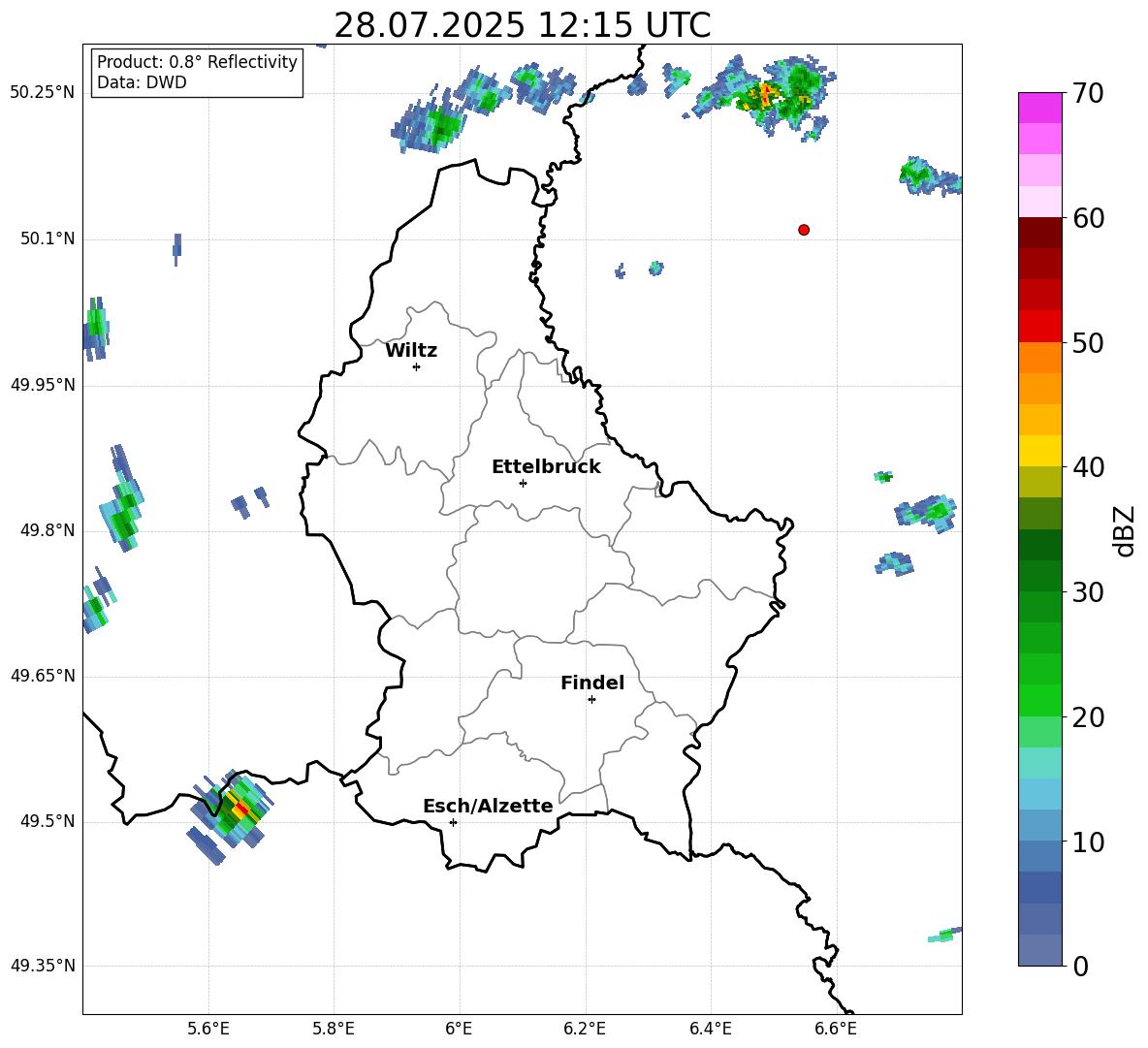Image resolution: width=1148 pixels, height=1048 pixels.
Task: Click the bright green 20 dBZ colorbar segment
Action: tap(1040, 700)
